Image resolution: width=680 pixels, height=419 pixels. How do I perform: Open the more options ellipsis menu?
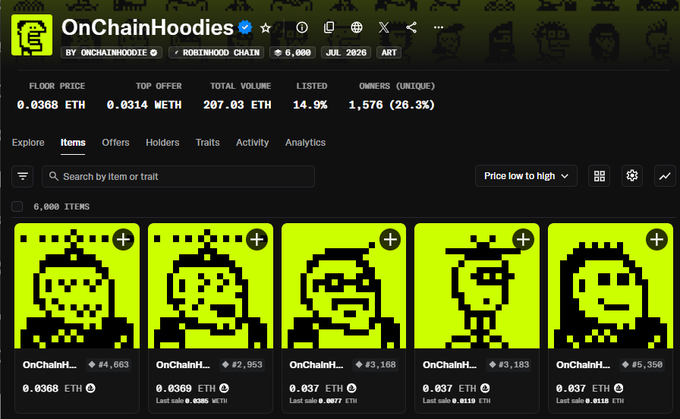coord(438,27)
